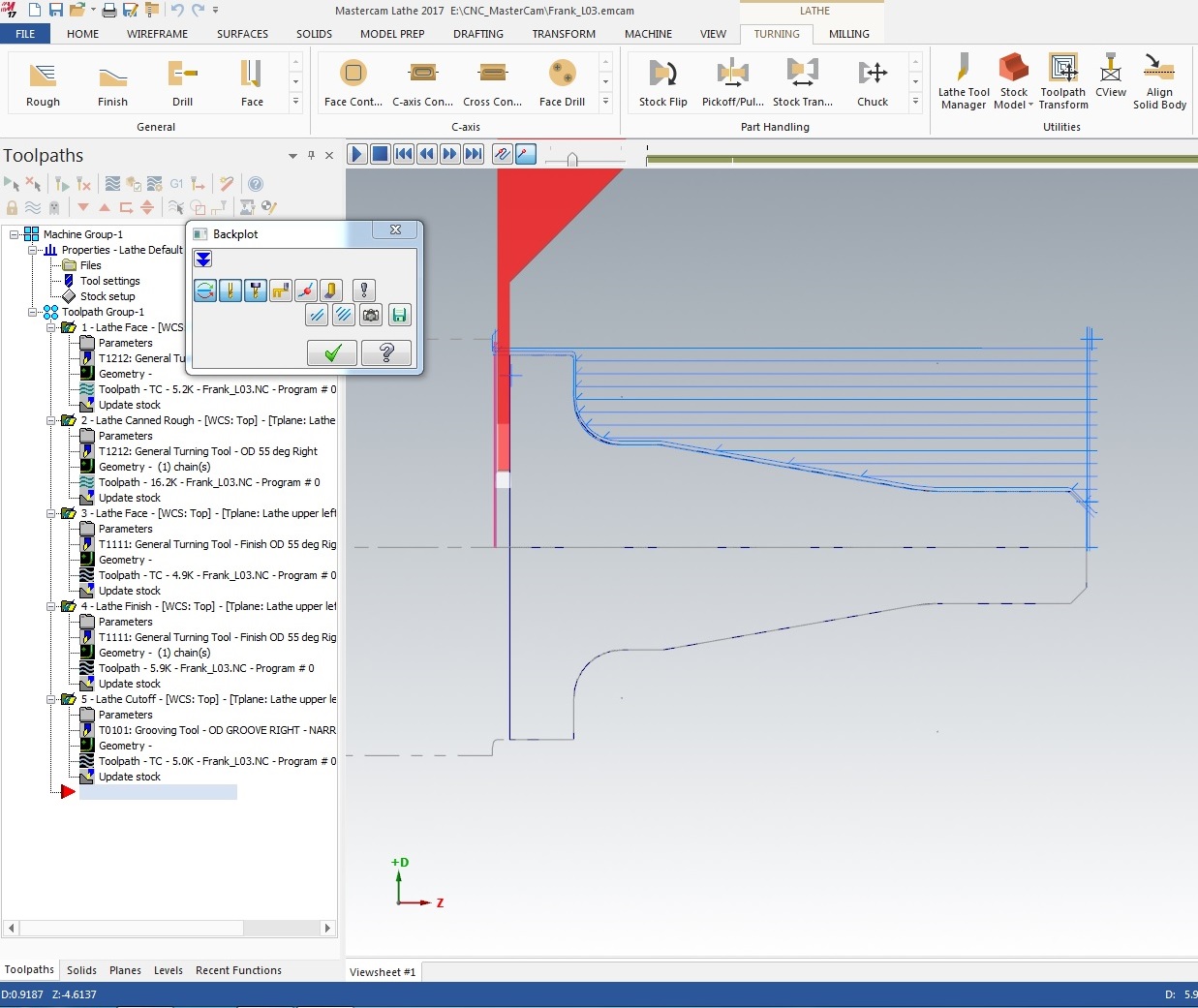Open the TRANSFORM ribbon tab
1198x1008 pixels.
(x=563, y=34)
